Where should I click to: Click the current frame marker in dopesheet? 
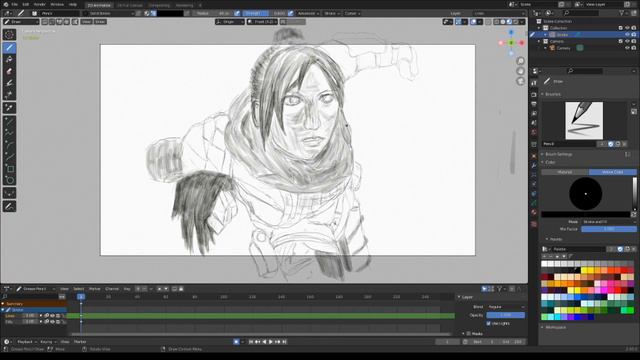pyautogui.click(x=81, y=297)
